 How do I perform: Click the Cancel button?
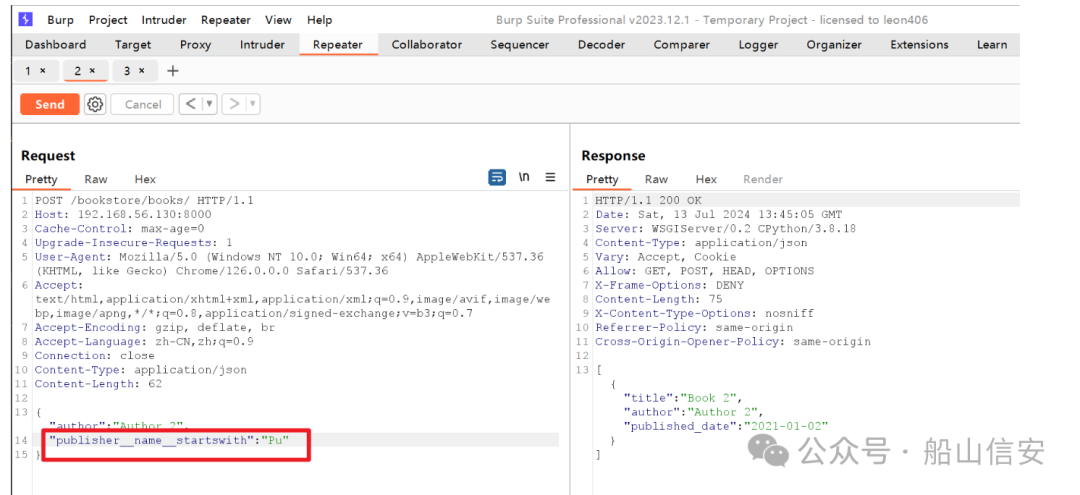pos(143,105)
